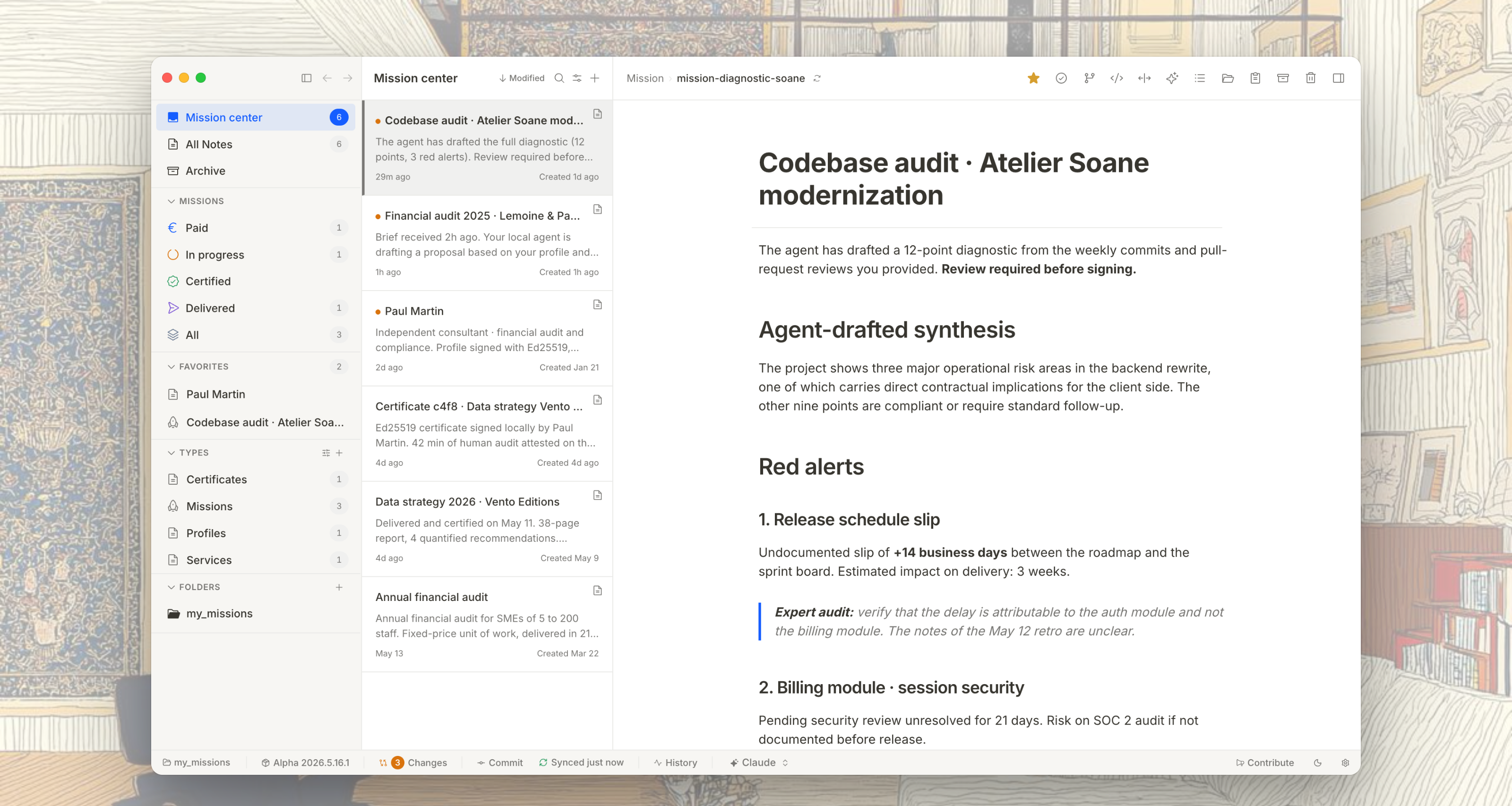The width and height of the screenshot is (1512, 806).
Task: Open Codebase audit favorite in sidebar
Action: [x=255, y=423]
